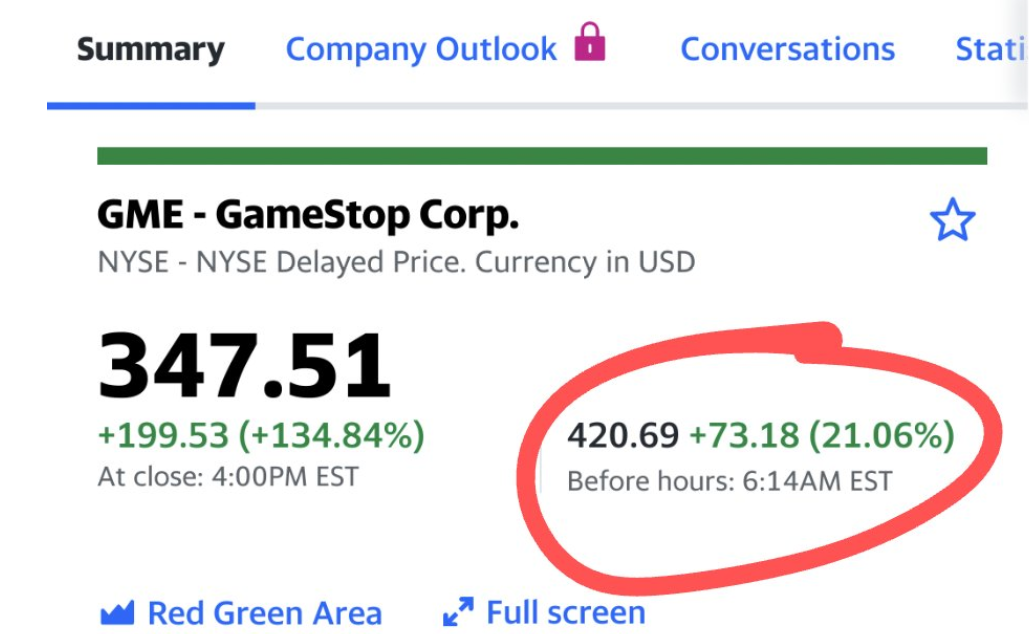Click the +199.53 (+134.84%) change value
Screen dimensions: 1029x634
[x=261, y=436]
